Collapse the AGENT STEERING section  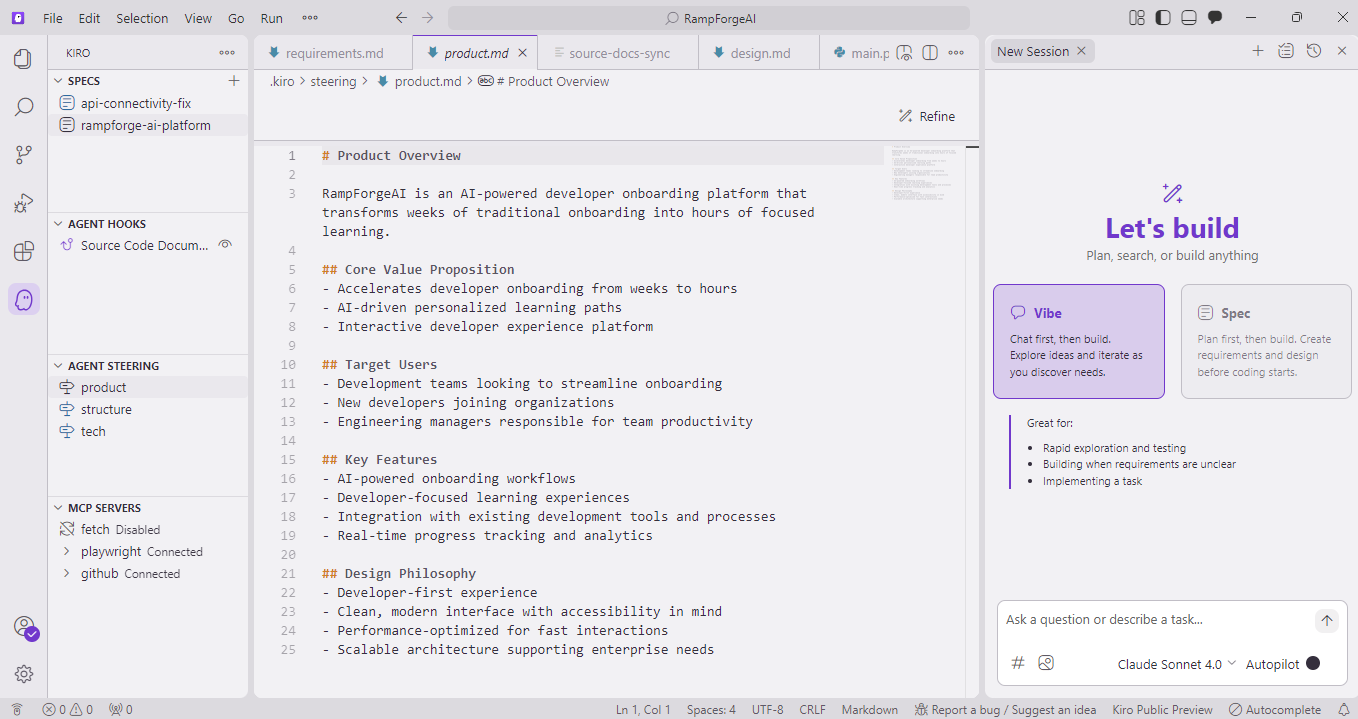[58, 366]
